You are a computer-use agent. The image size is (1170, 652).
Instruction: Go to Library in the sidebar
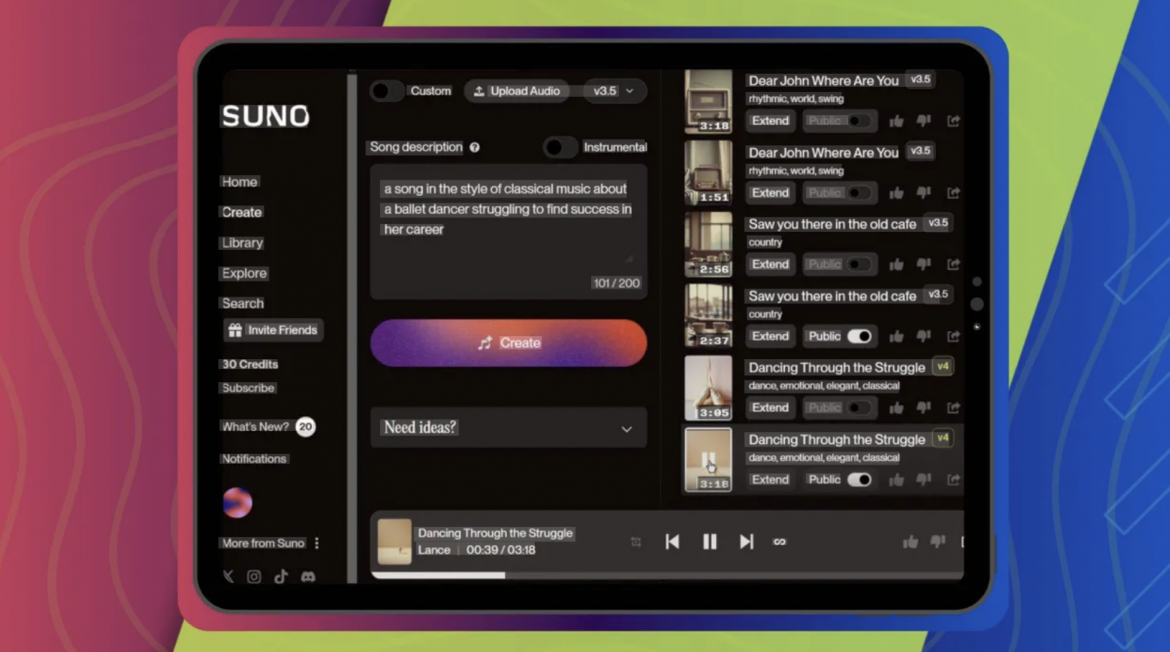(x=242, y=243)
